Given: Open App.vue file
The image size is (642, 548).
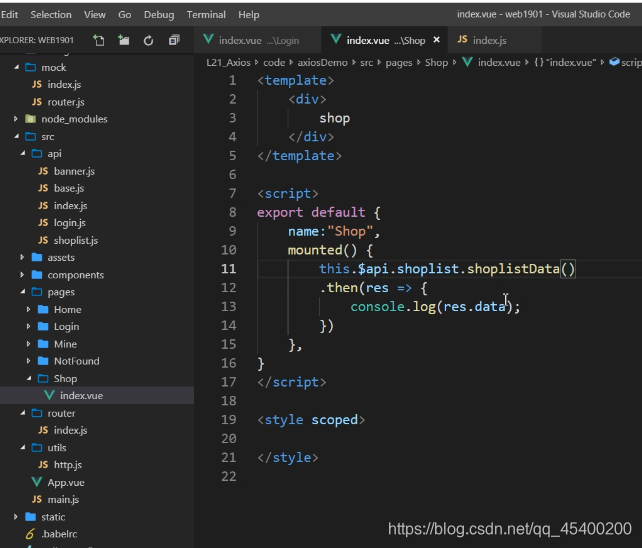Looking at the screenshot, I should pos(66,482).
